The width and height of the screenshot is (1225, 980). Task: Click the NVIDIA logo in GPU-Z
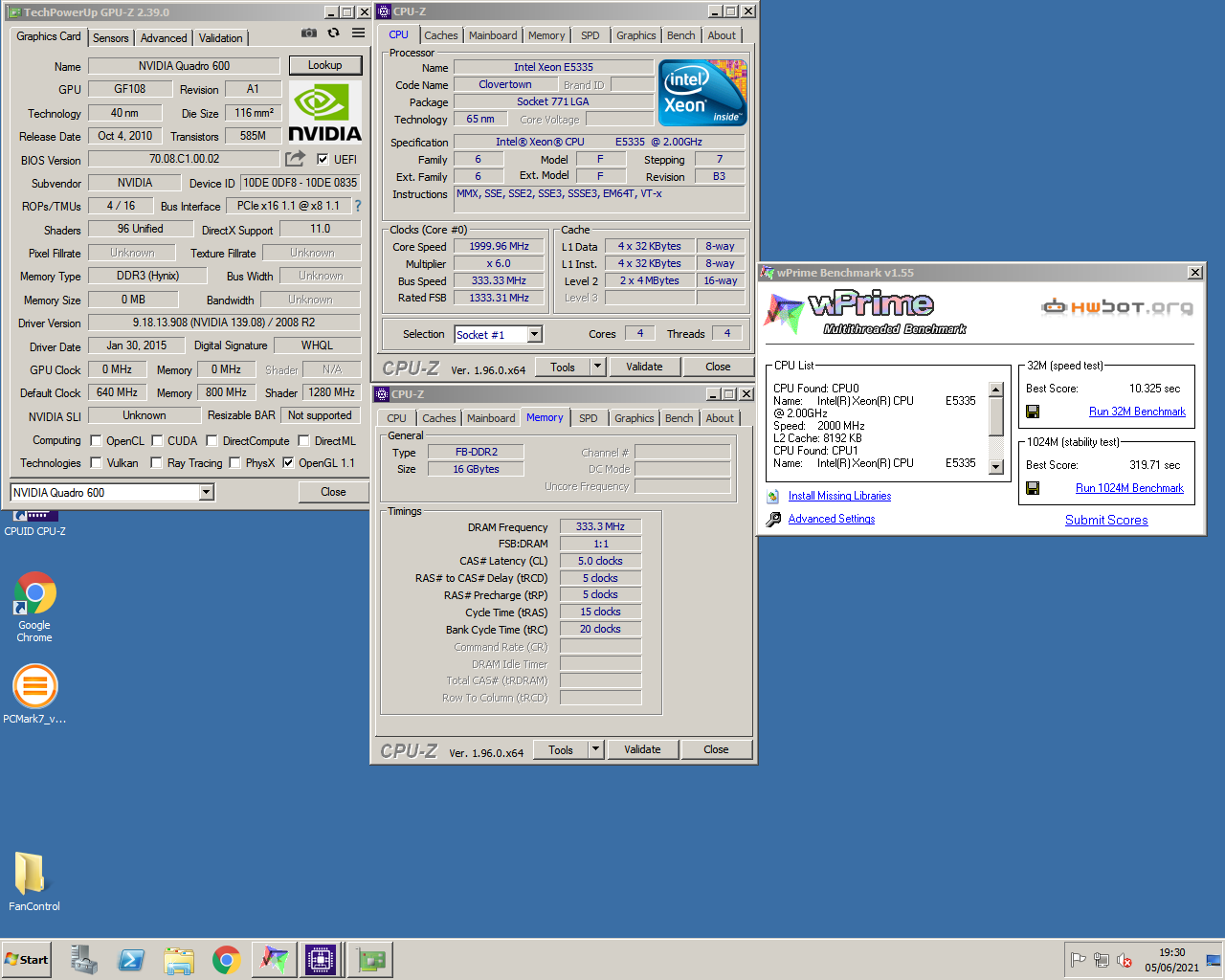pos(324,112)
